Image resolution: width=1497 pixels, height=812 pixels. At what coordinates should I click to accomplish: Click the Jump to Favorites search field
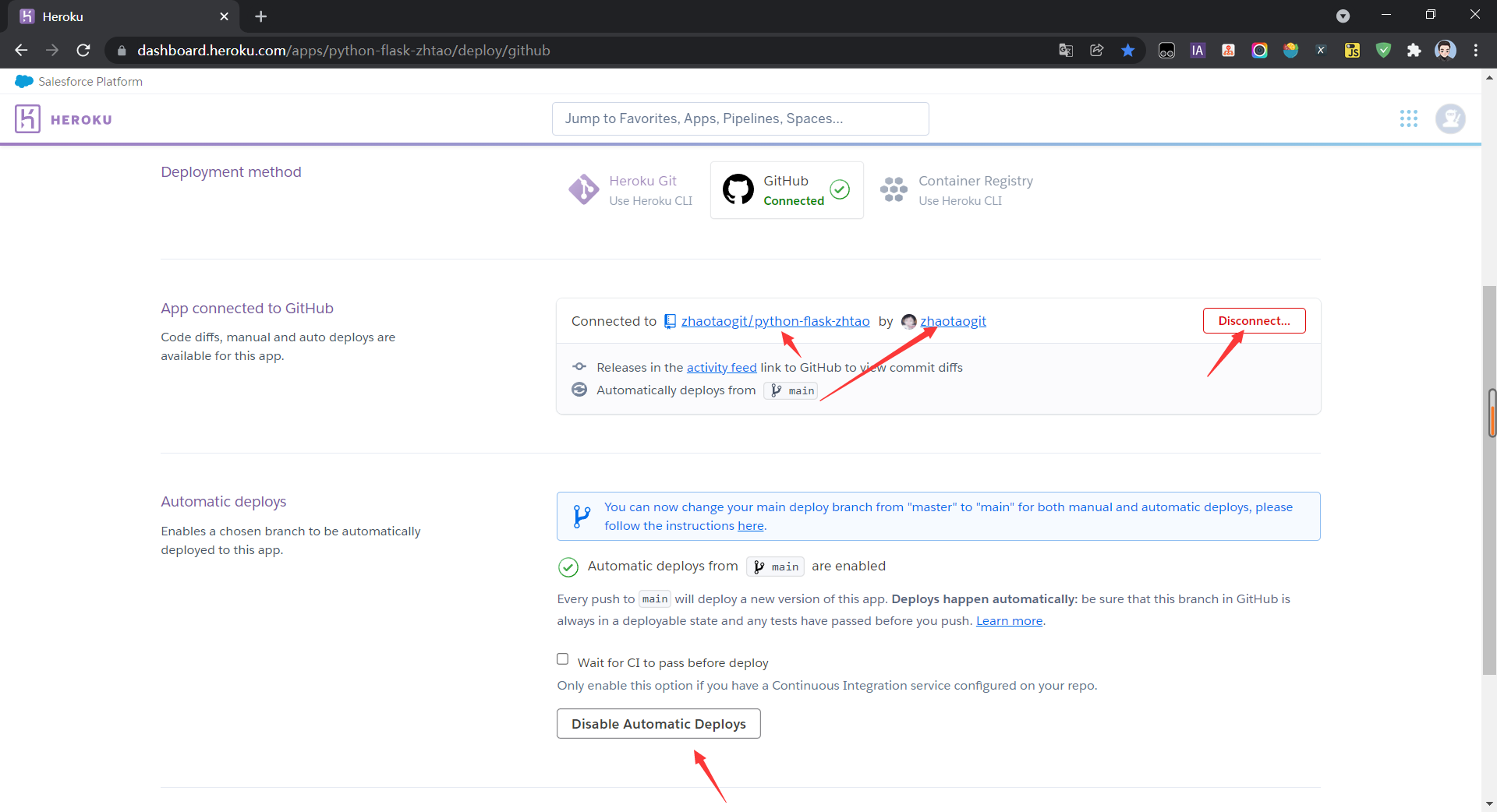(740, 118)
